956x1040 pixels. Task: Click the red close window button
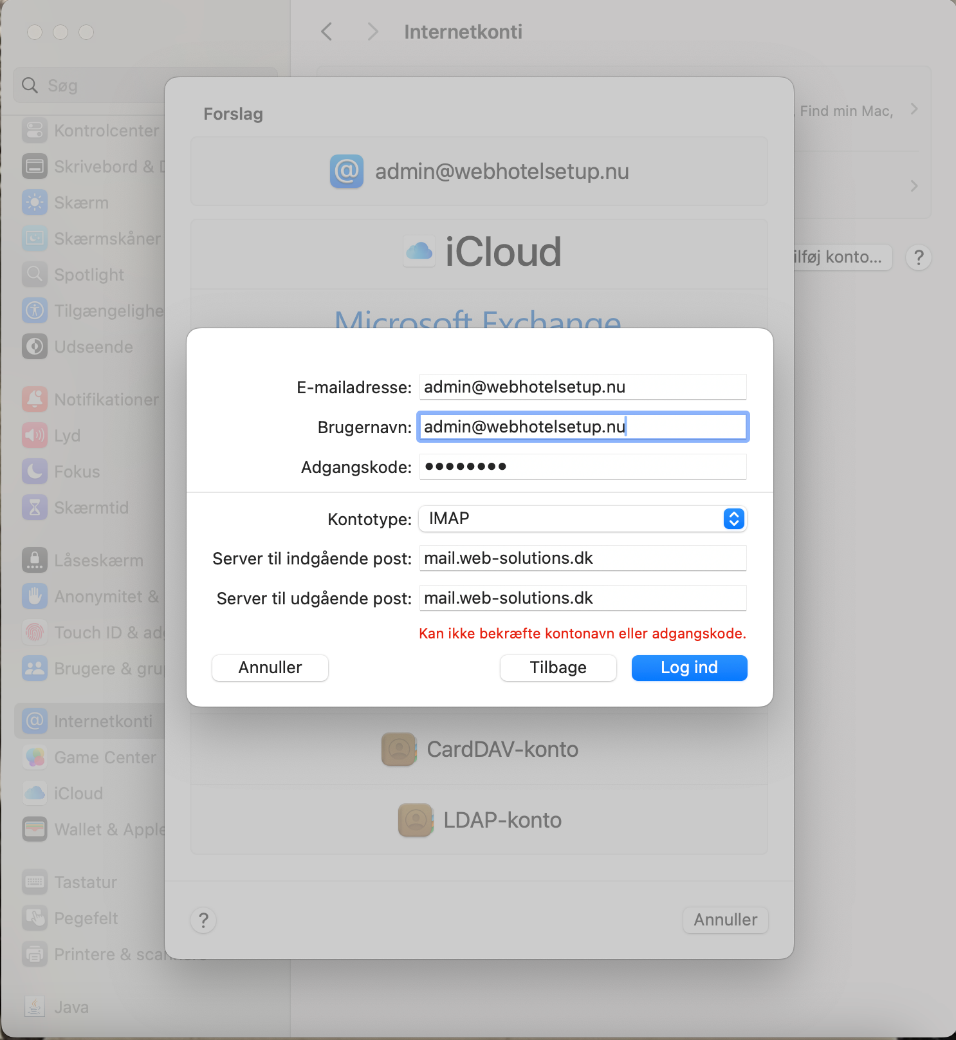pos(34,32)
